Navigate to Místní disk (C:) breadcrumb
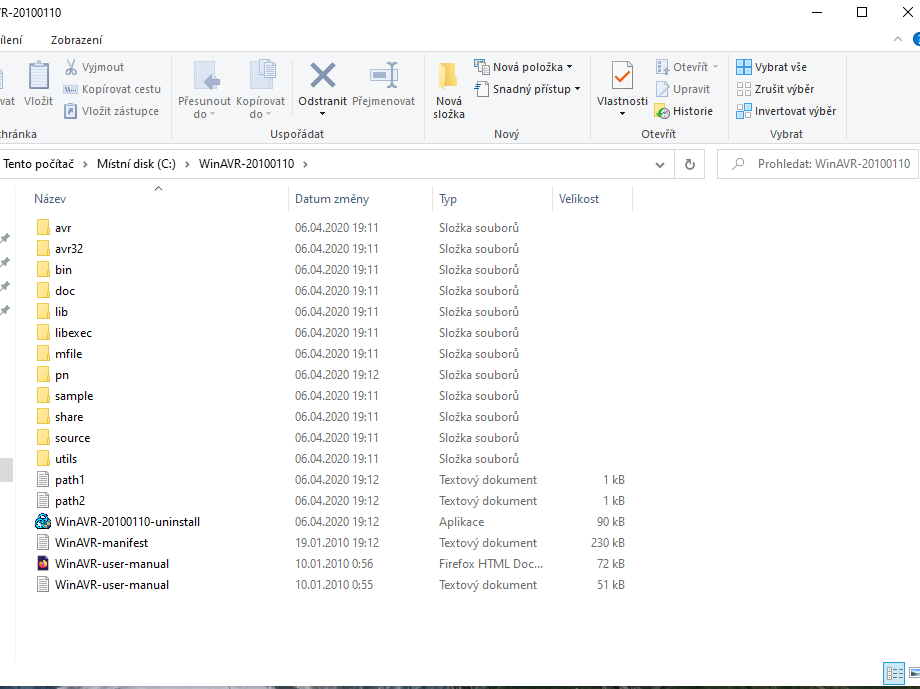 click(136, 164)
